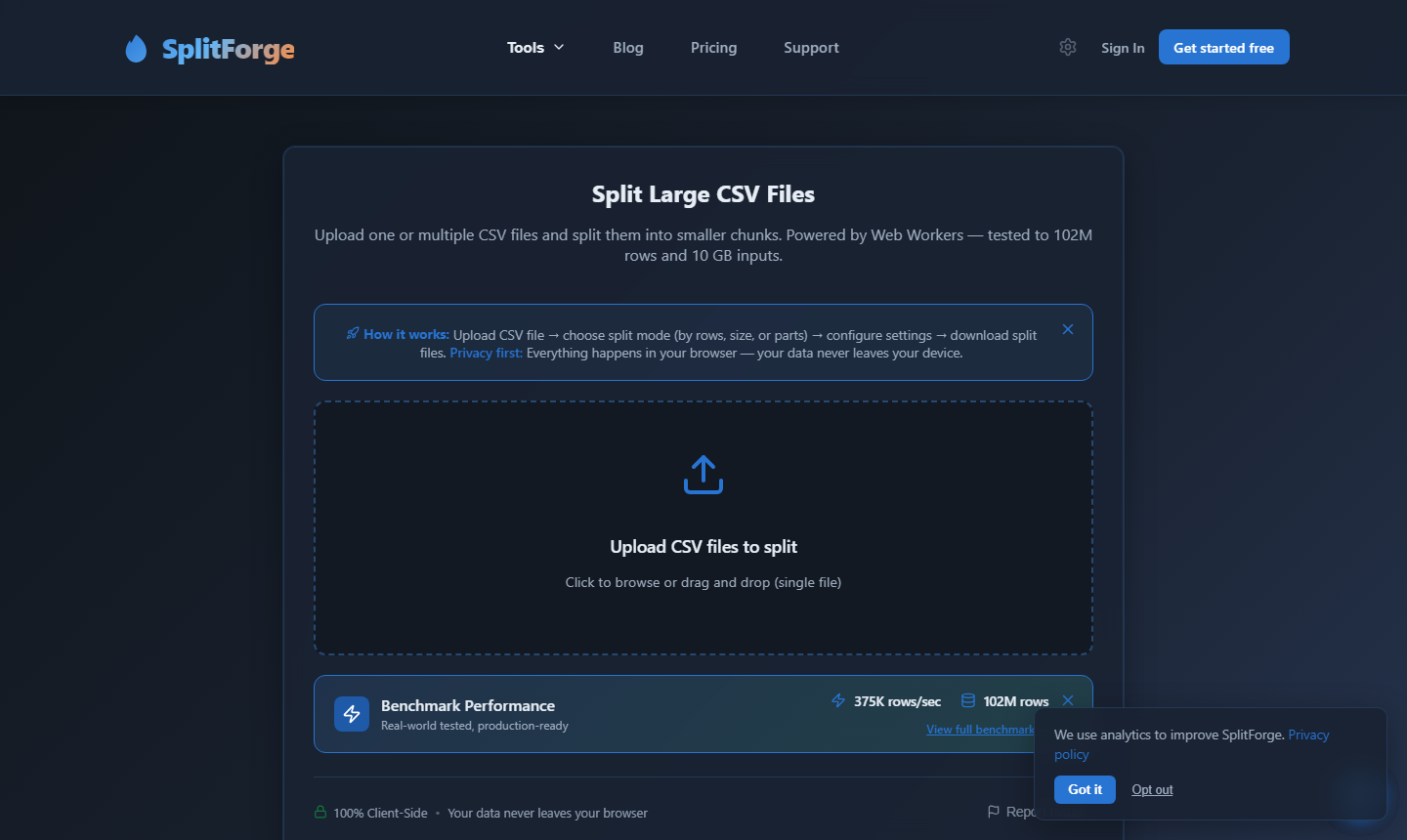Viewport: 1407px width, 840px height.
Task: Click the Benchmark Performance lightning badge
Action: click(x=352, y=714)
